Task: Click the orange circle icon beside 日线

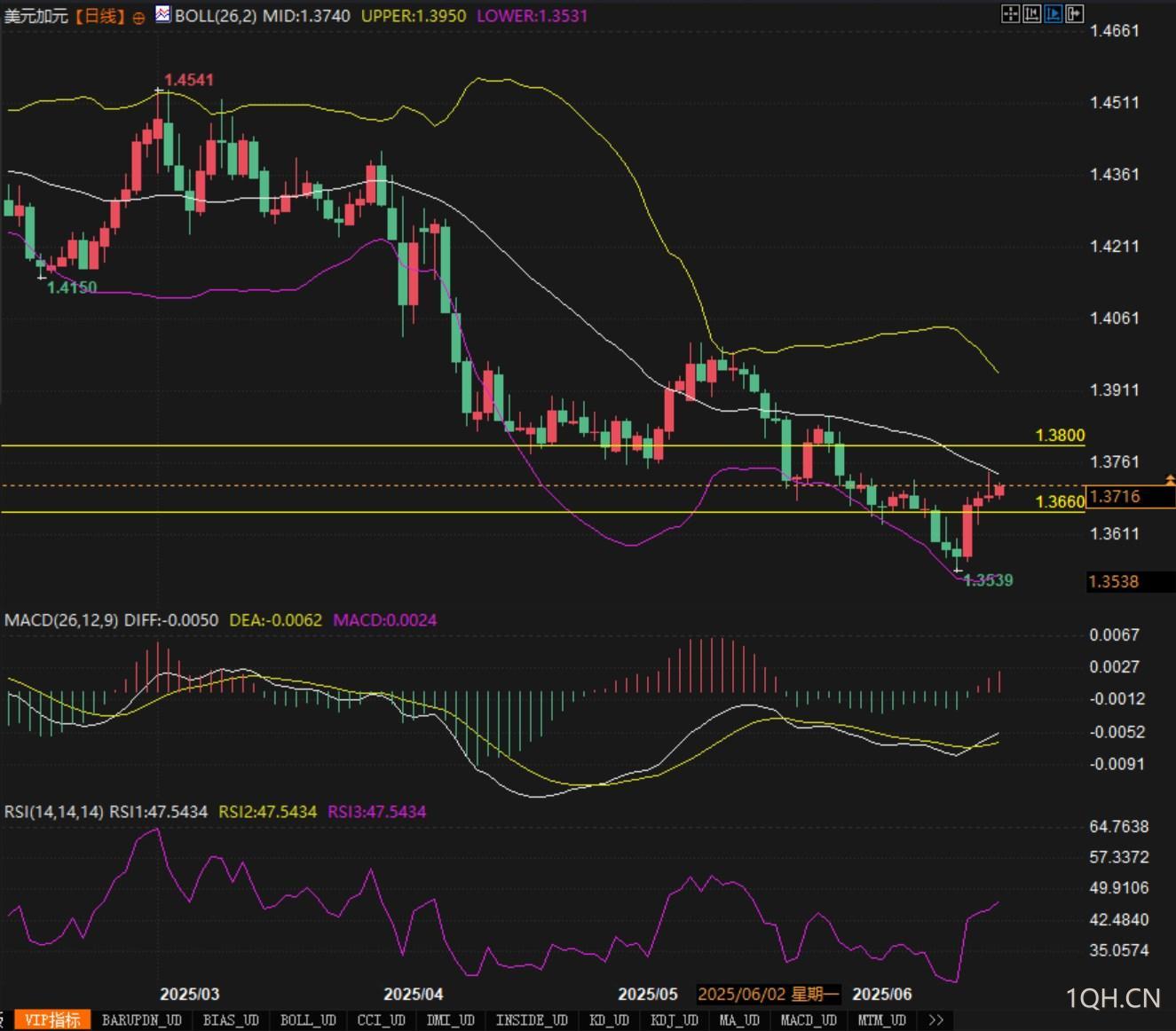Action: click(x=138, y=17)
